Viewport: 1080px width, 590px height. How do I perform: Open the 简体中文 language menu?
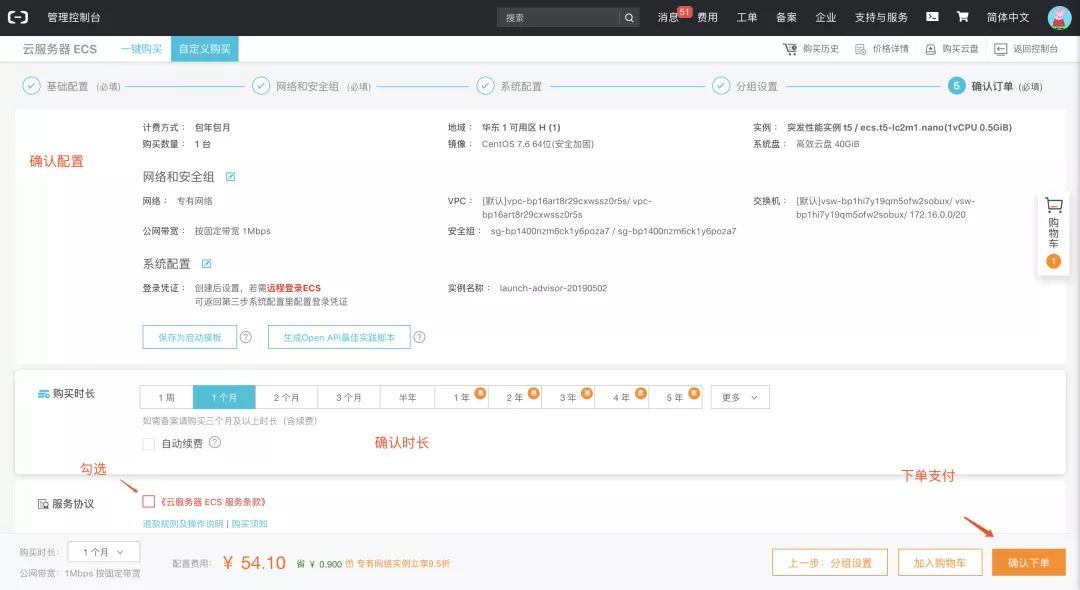tap(1008, 17)
